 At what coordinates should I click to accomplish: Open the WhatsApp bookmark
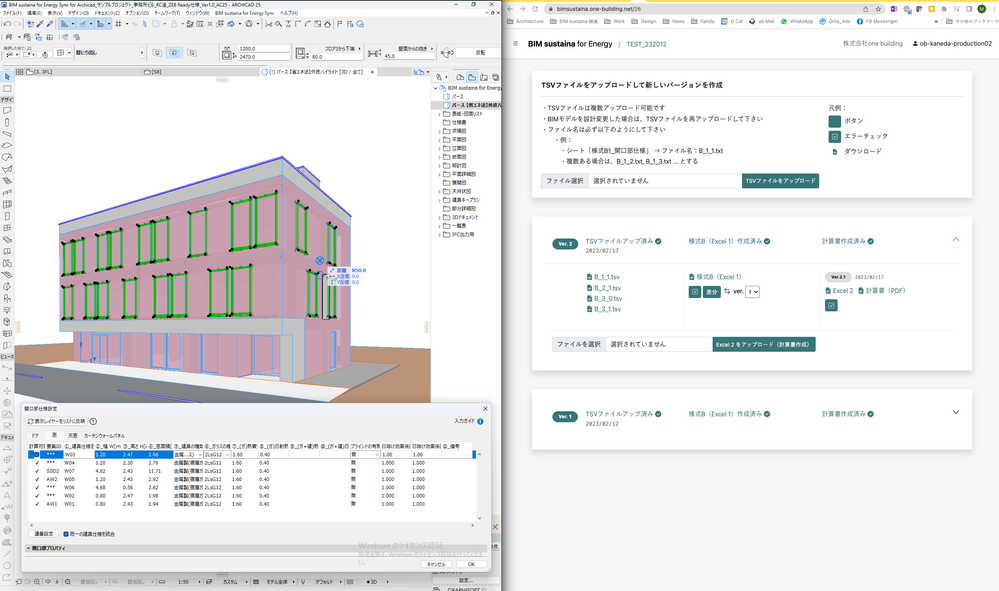pyautogui.click(x=797, y=21)
